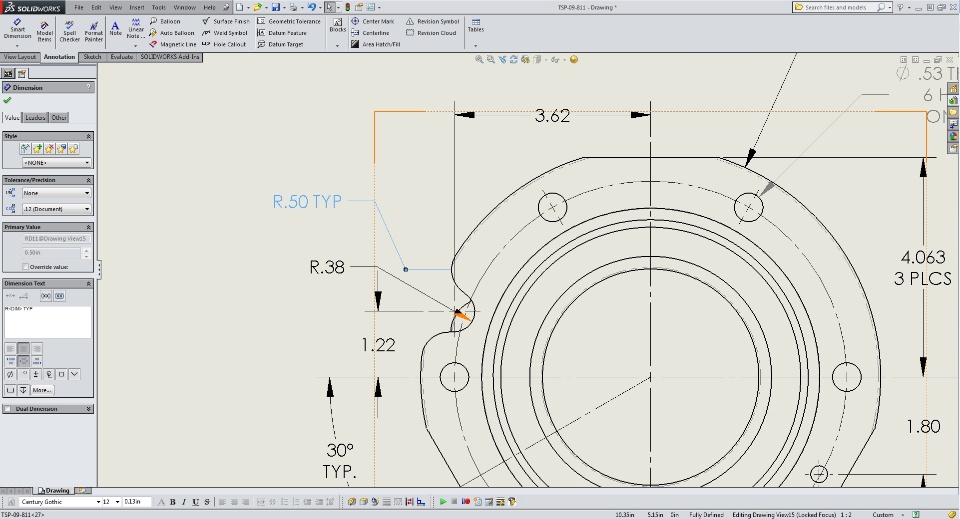Add a Revision Cloud
This screenshot has height=519, width=960.
tap(431, 33)
